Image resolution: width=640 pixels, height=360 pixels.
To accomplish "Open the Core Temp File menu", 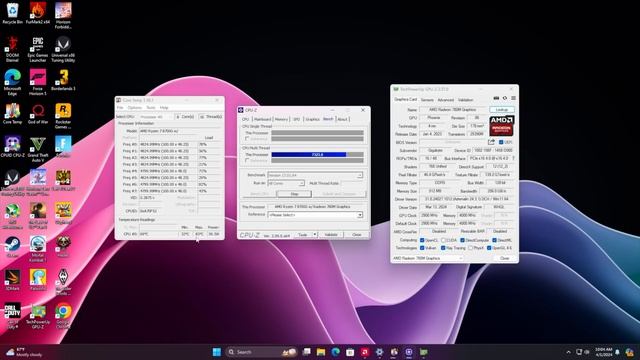I will coord(120,108).
